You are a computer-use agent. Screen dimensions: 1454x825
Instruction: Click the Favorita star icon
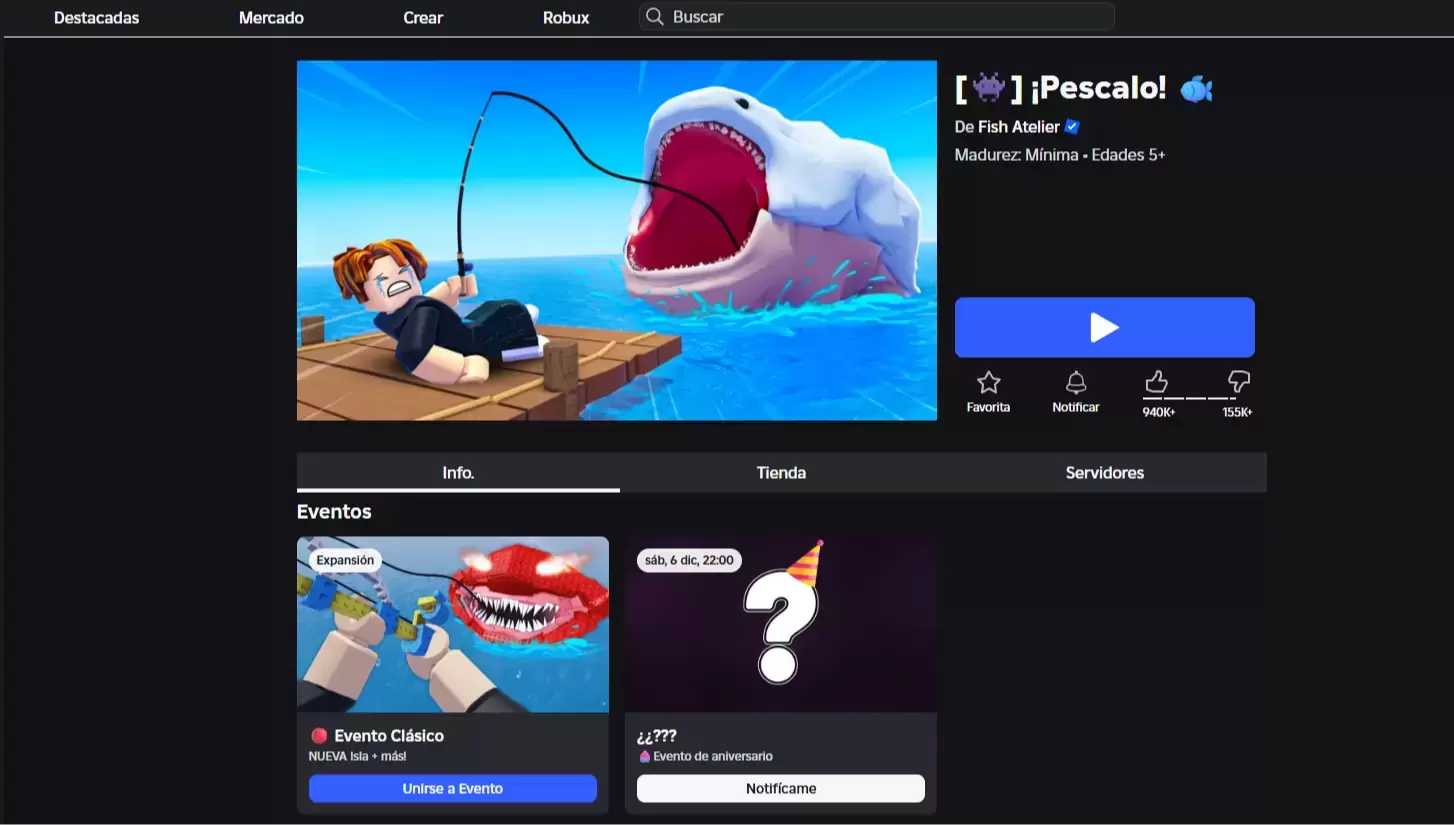pos(988,382)
